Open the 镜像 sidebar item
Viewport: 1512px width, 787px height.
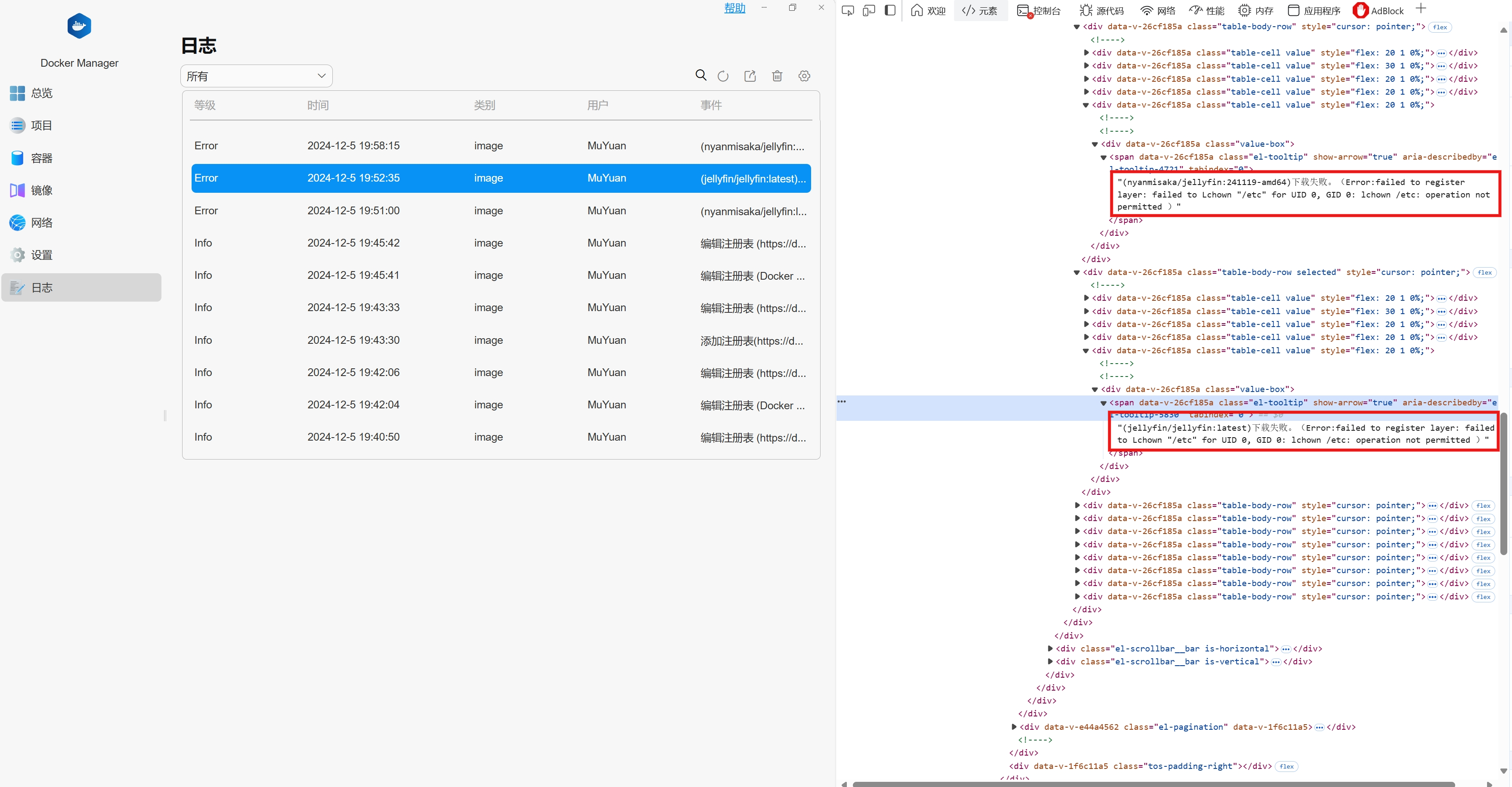pos(41,191)
